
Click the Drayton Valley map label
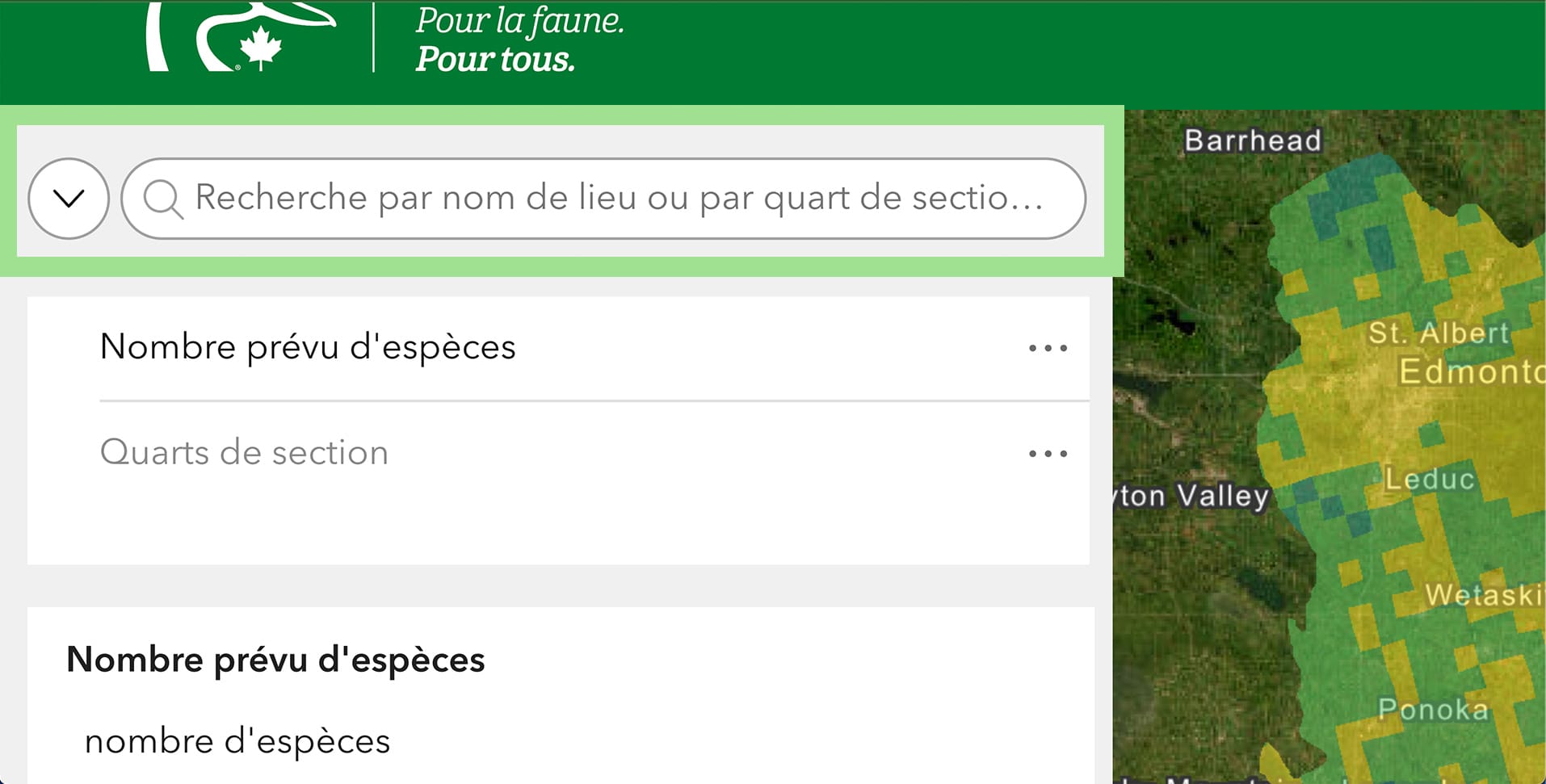pyautogui.click(x=1191, y=496)
